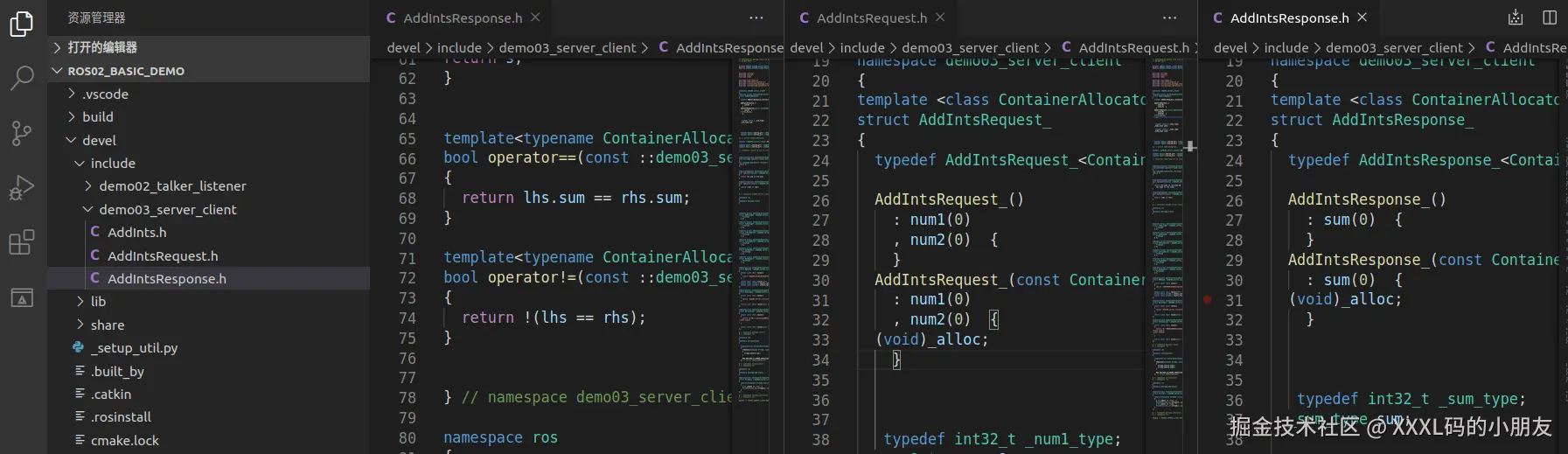The height and width of the screenshot is (454, 1568).
Task: Click 'AddIntsResponse' breadcrumb in first editor group
Action: point(721,47)
